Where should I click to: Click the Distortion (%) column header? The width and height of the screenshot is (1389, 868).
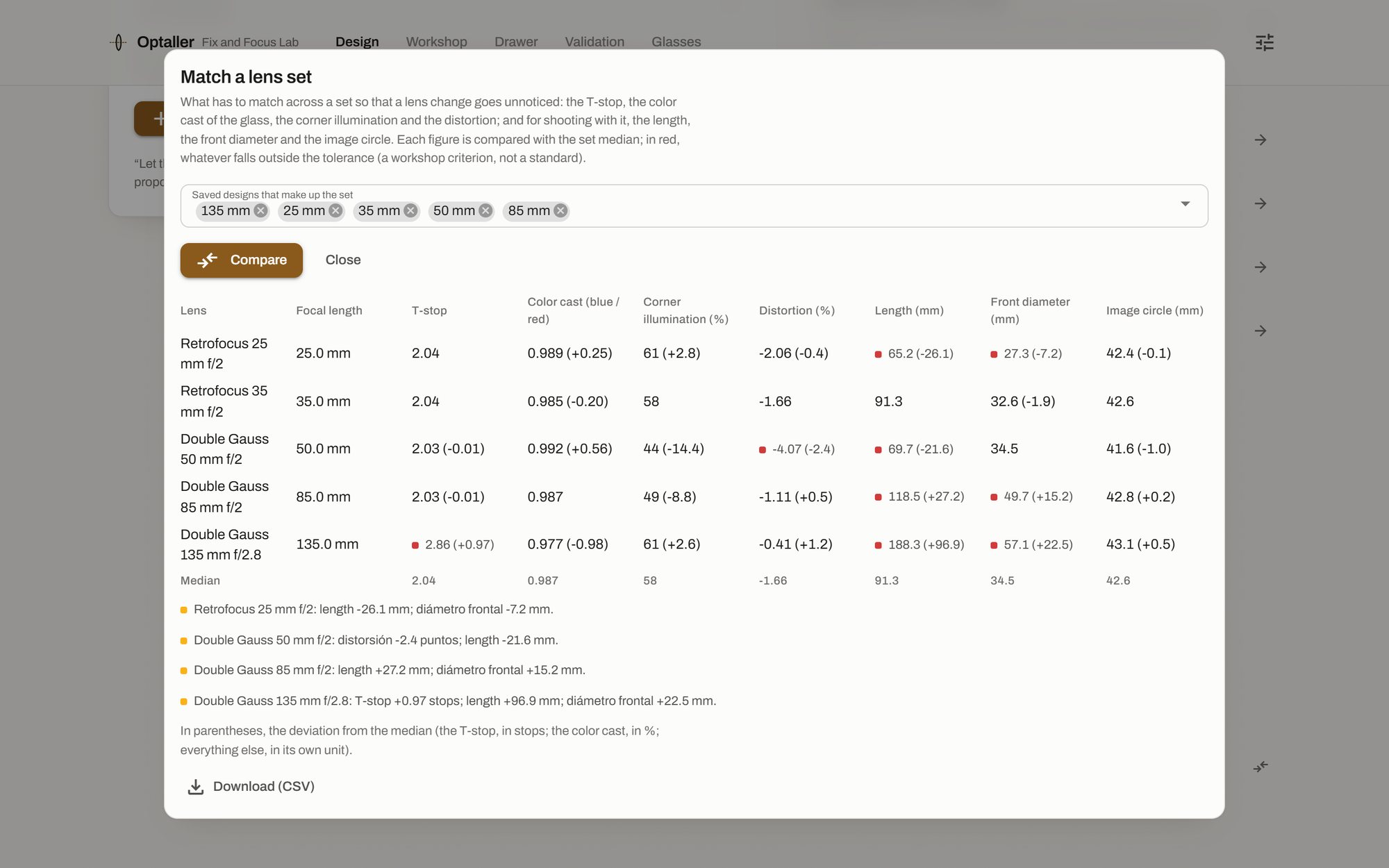point(797,310)
